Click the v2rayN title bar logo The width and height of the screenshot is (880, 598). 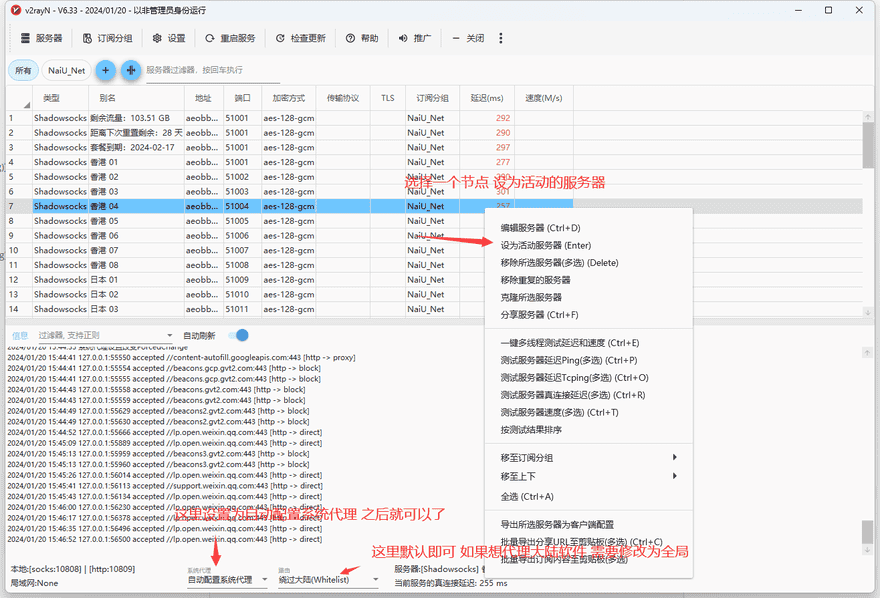pos(16,10)
